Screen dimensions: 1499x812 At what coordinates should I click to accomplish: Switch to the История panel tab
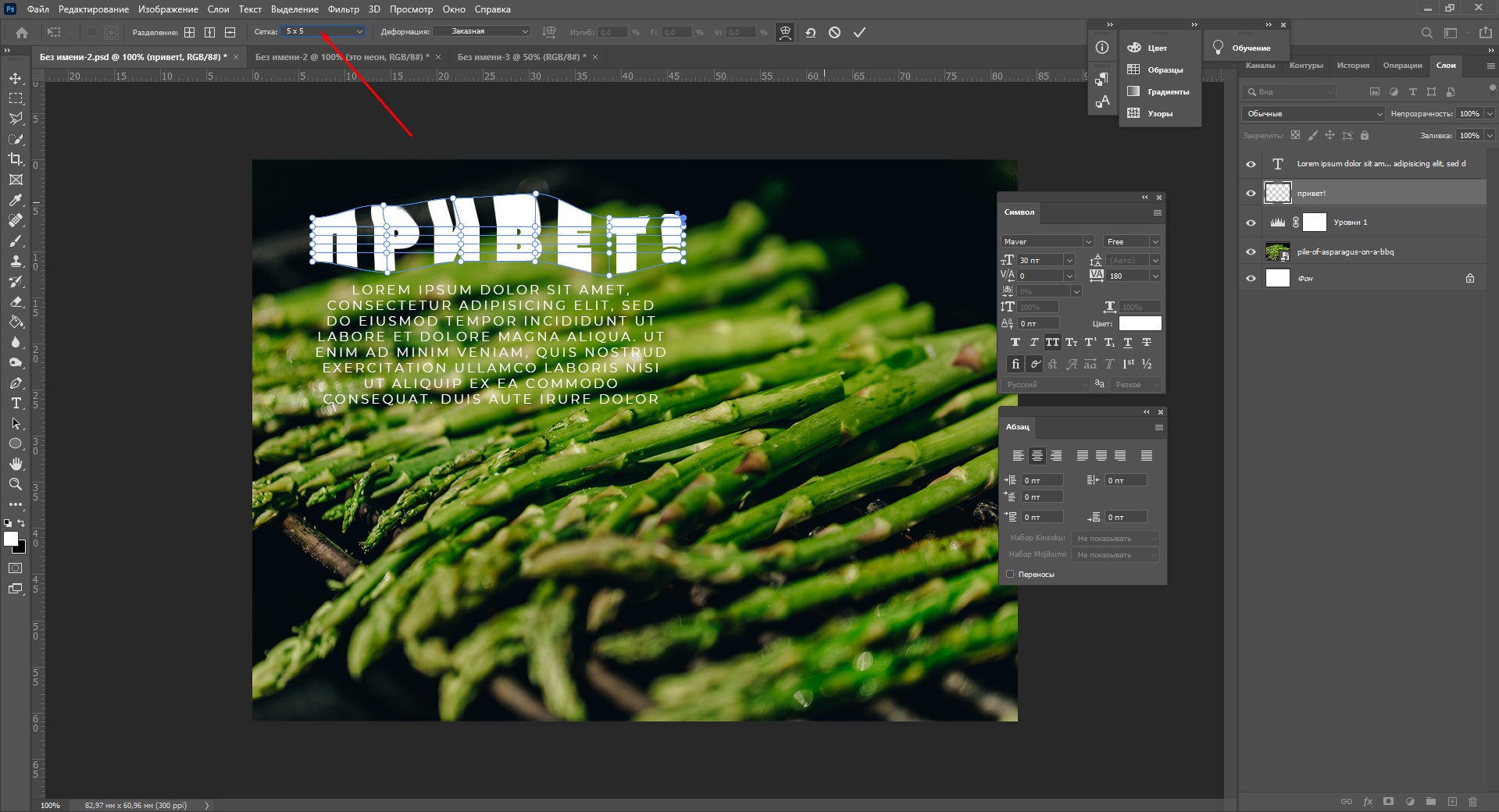point(1352,66)
